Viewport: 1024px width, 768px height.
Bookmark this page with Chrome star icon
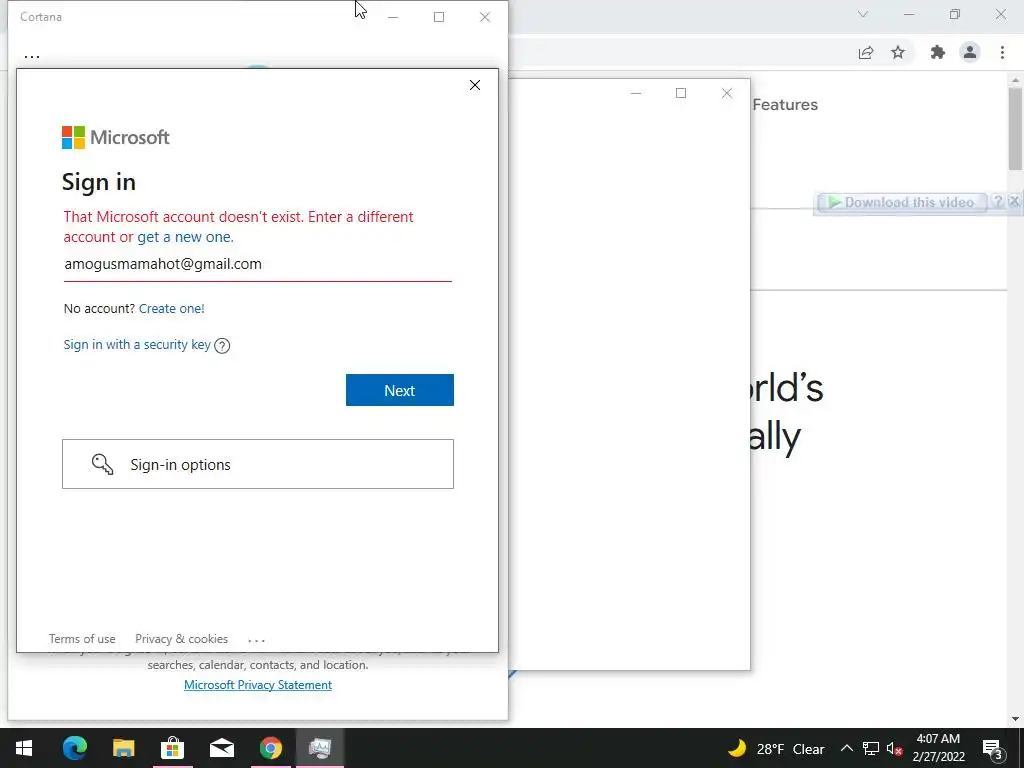point(898,52)
